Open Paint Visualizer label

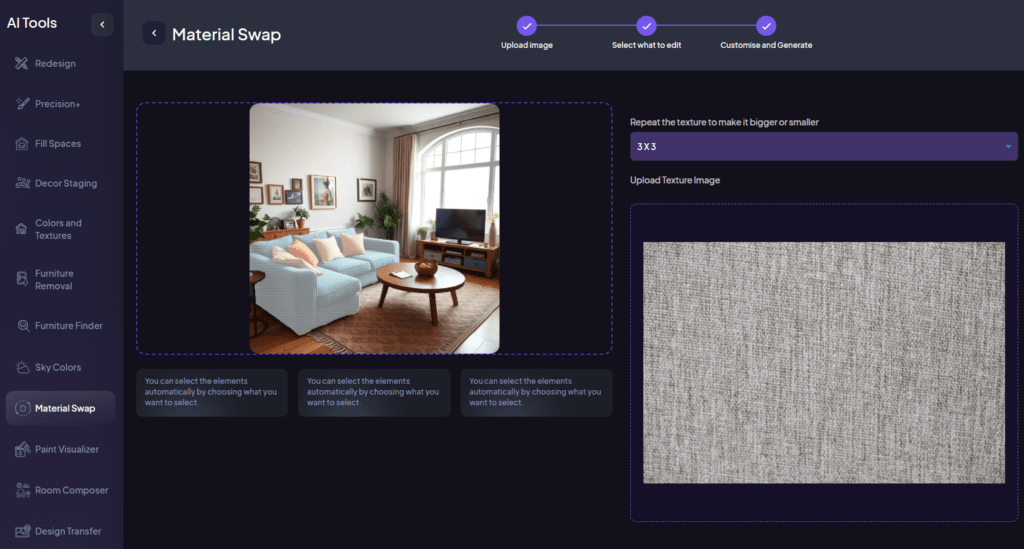click(67, 449)
